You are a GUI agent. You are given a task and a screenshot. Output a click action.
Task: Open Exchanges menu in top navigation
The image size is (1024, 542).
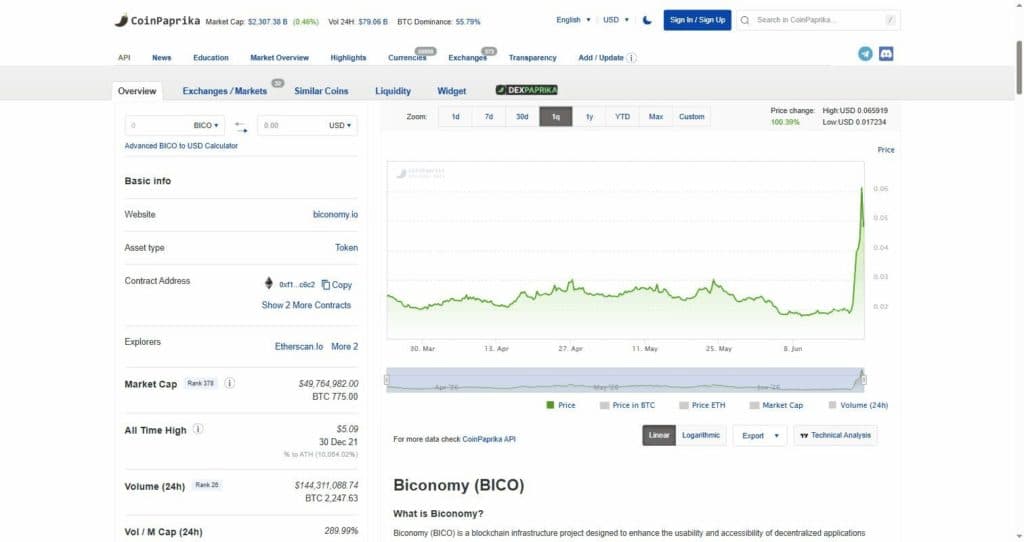coord(467,58)
